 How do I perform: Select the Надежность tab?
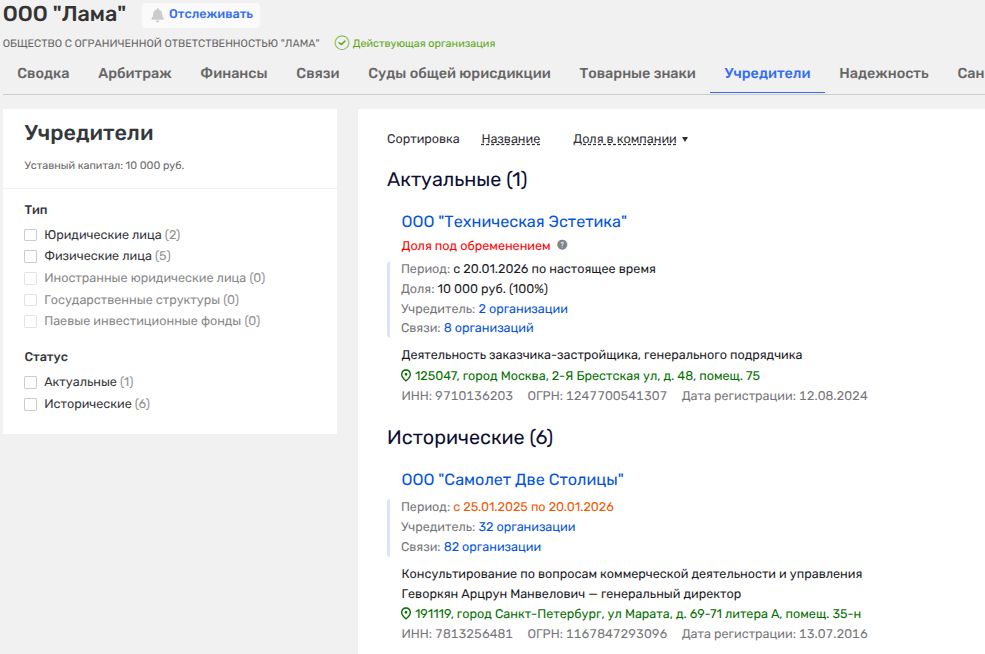(883, 73)
